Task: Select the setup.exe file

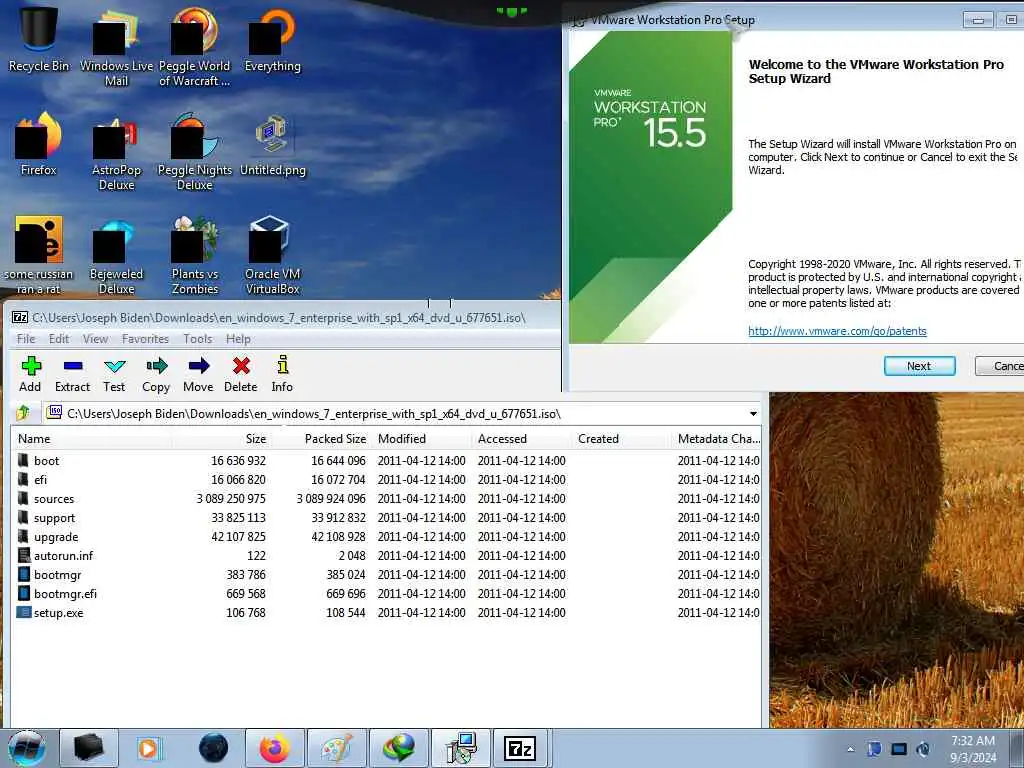Action: [387, 612]
